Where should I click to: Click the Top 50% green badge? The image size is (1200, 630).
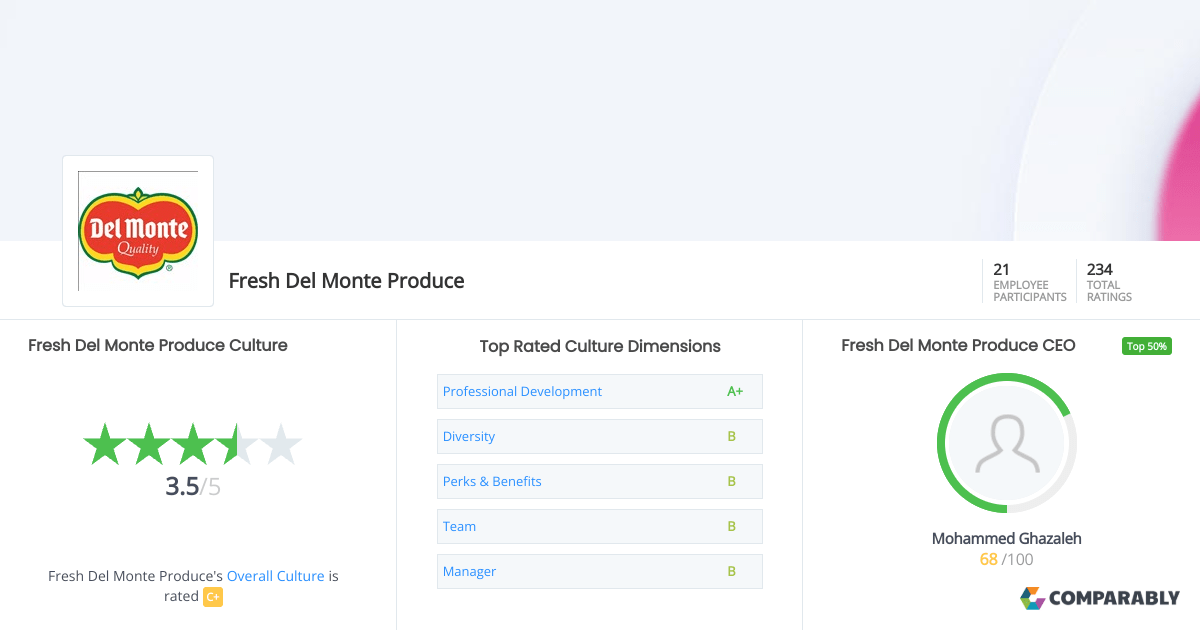point(1147,346)
